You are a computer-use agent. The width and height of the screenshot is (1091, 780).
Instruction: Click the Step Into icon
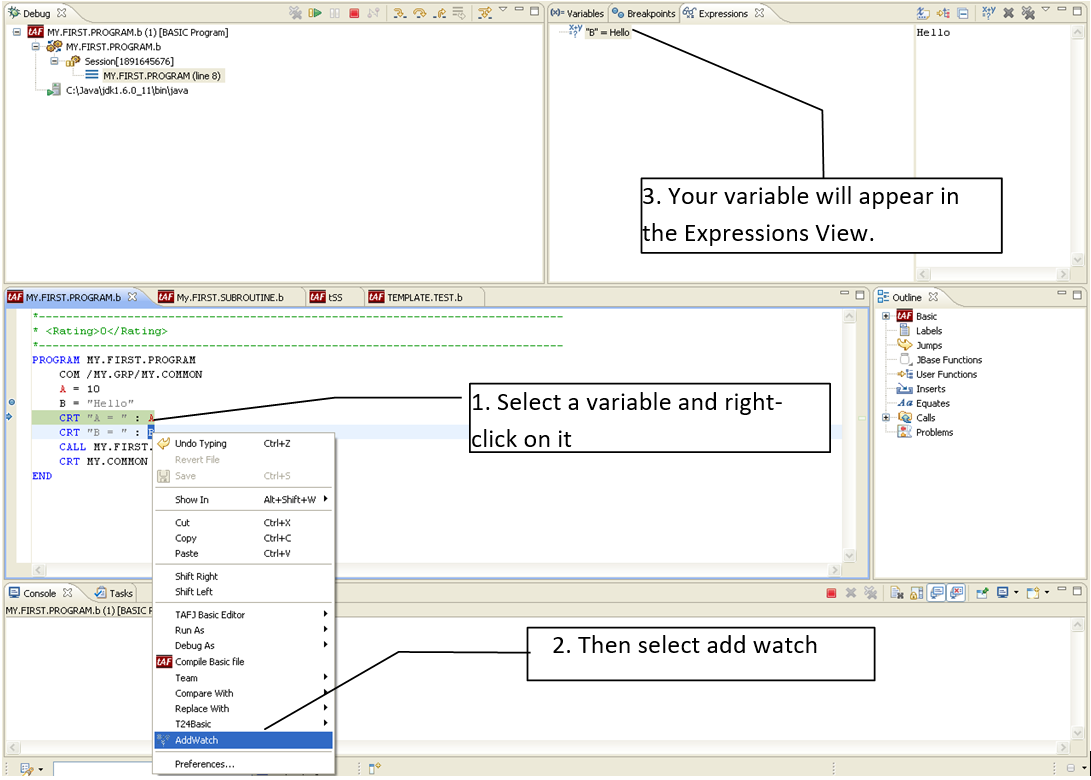click(x=400, y=13)
